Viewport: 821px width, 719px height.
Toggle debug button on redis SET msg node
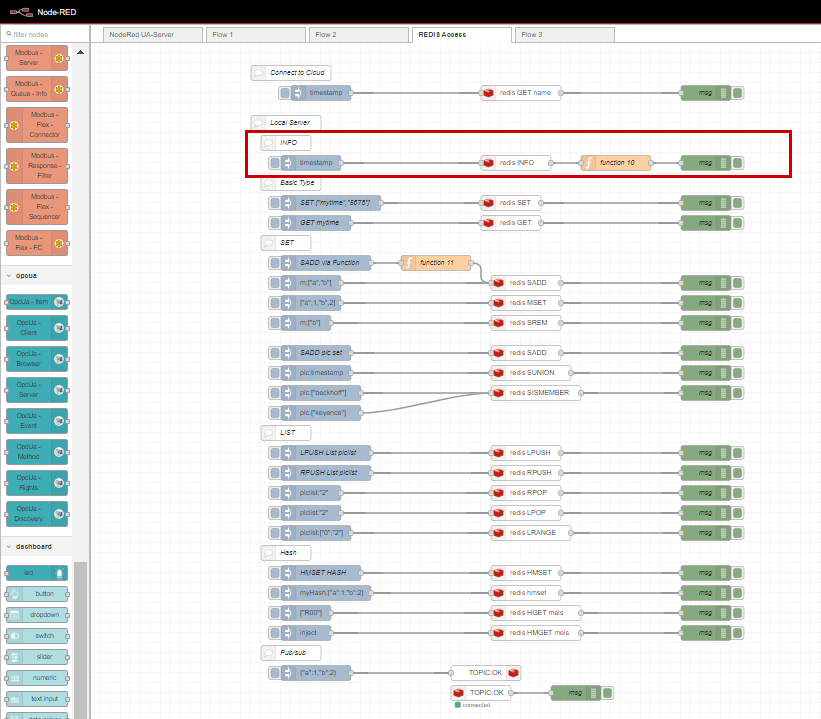tap(737, 203)
